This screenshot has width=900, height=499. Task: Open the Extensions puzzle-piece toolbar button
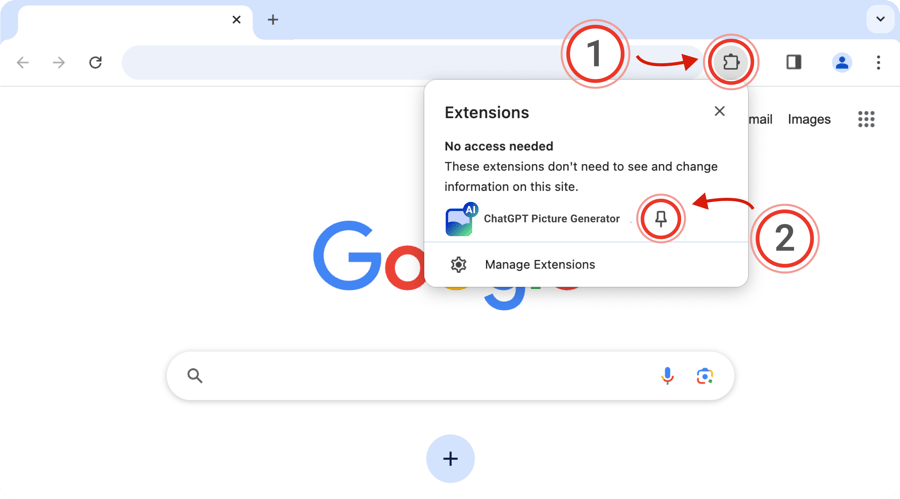(731, 62)
